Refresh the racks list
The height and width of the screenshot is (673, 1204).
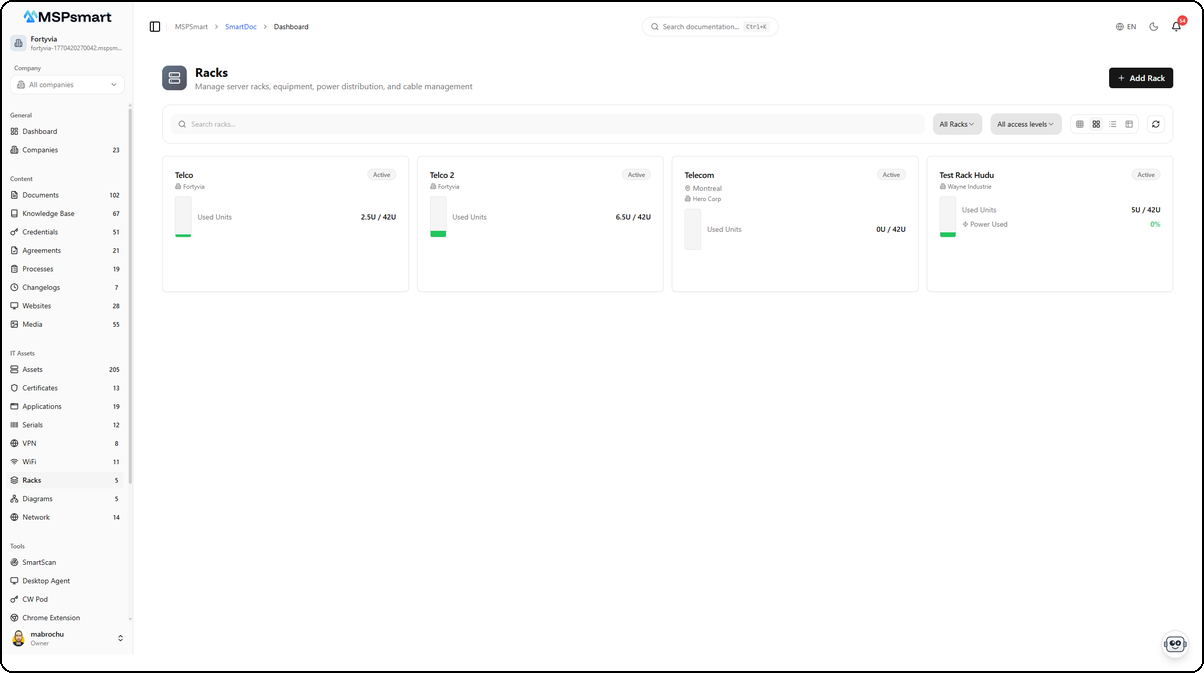pos(1155,123)
